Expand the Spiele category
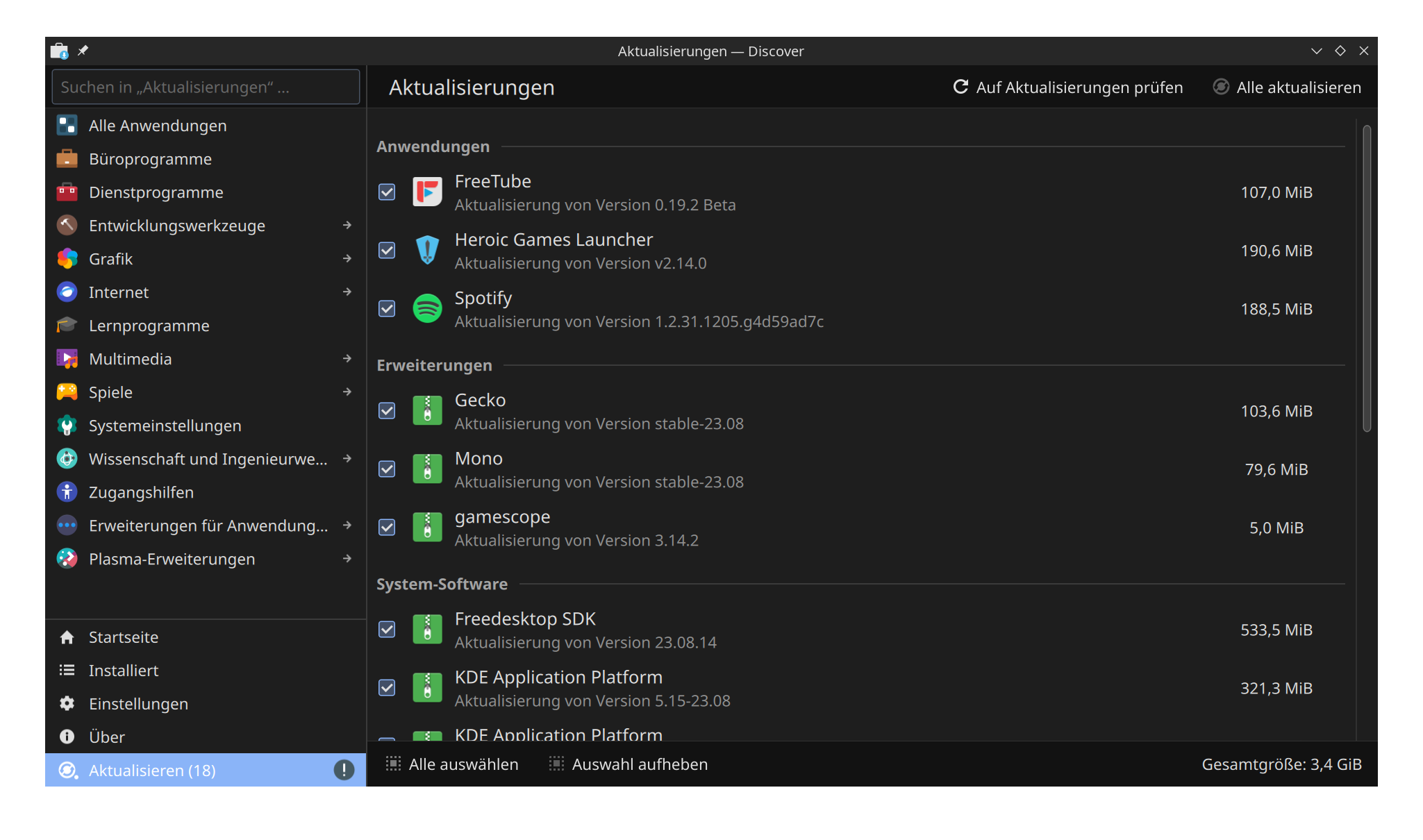 pos(347,392)
